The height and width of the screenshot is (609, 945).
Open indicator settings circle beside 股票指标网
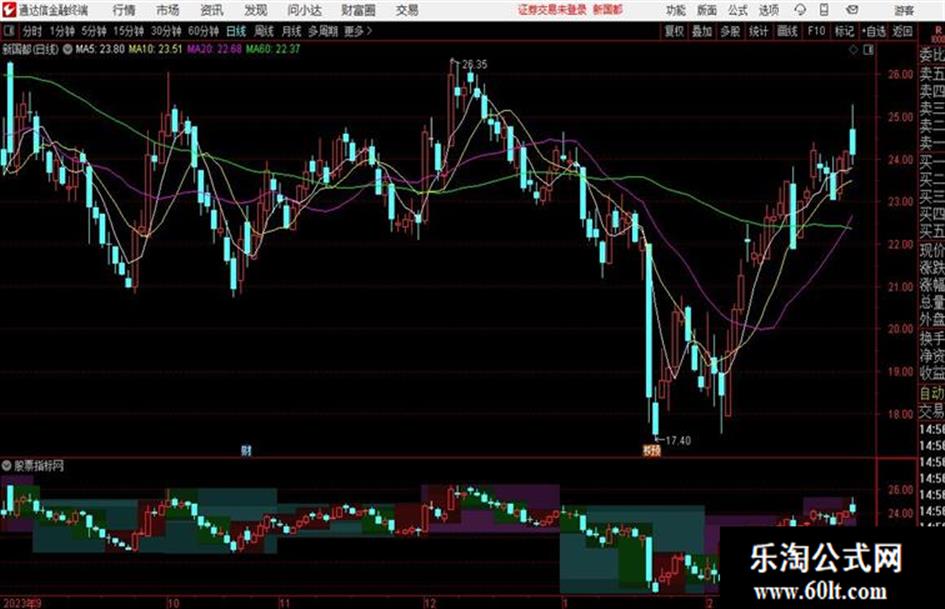coord(7,465)
